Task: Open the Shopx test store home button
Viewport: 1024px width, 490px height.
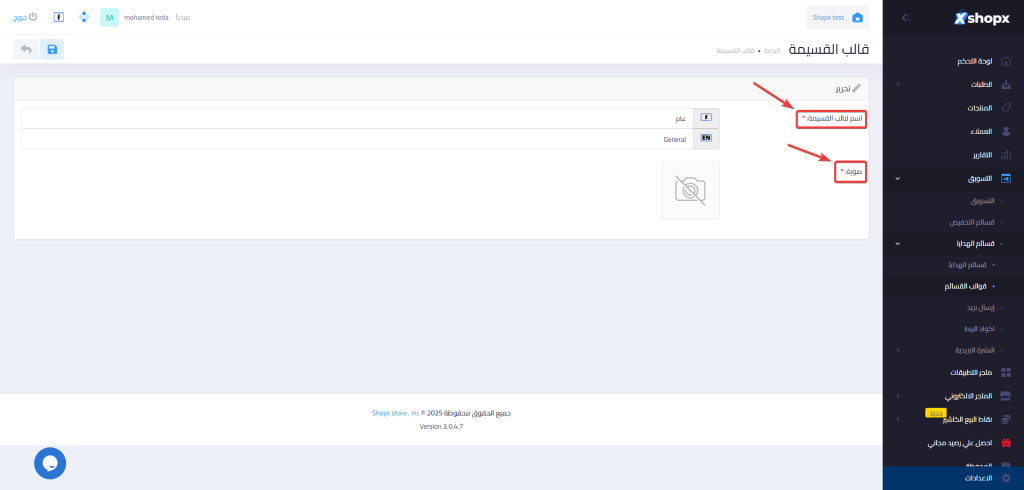Action: pyautogui.click(x=838, y=17)
